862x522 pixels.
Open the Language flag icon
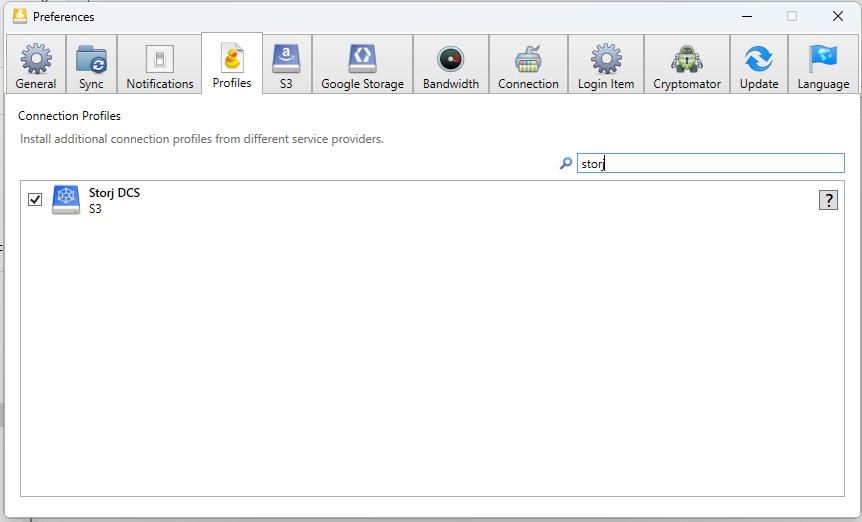point(823,59)
